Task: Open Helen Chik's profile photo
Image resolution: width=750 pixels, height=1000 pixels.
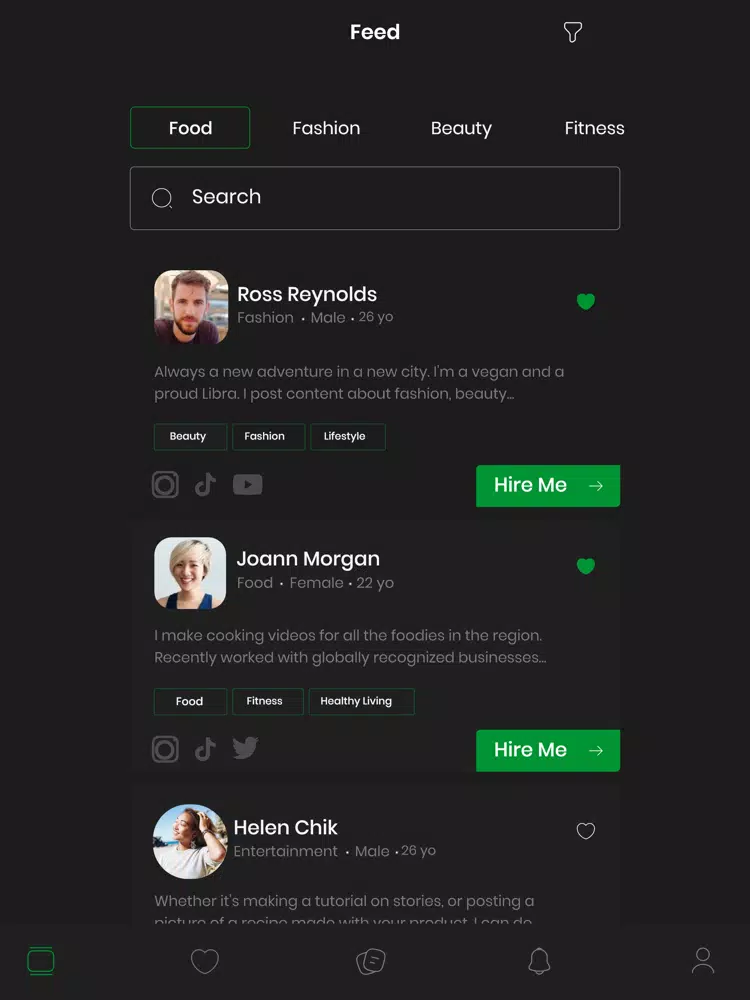Action: coord(190,841)
